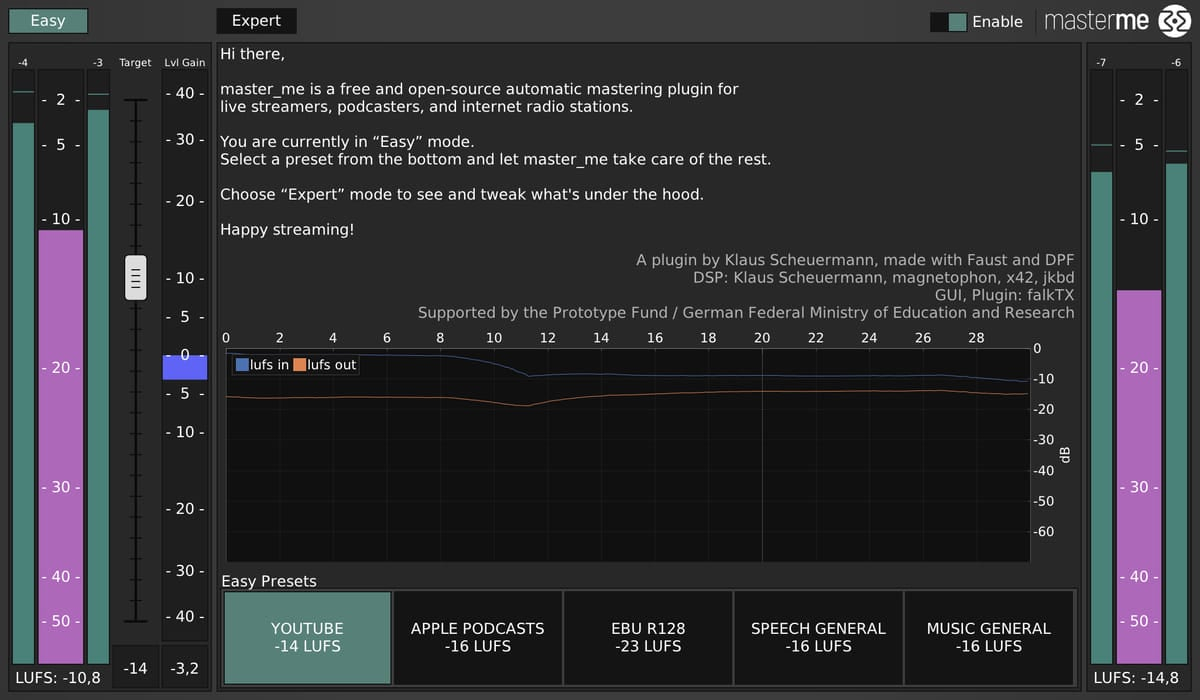This screenshot has width=1200, height=700.
Task: Click the Target slider handle
Action: coord(136,277)
